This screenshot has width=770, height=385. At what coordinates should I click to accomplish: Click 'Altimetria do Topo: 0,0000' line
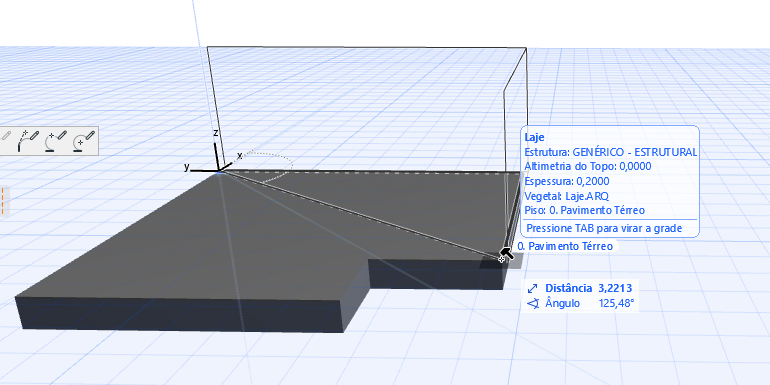pos(588,166)
